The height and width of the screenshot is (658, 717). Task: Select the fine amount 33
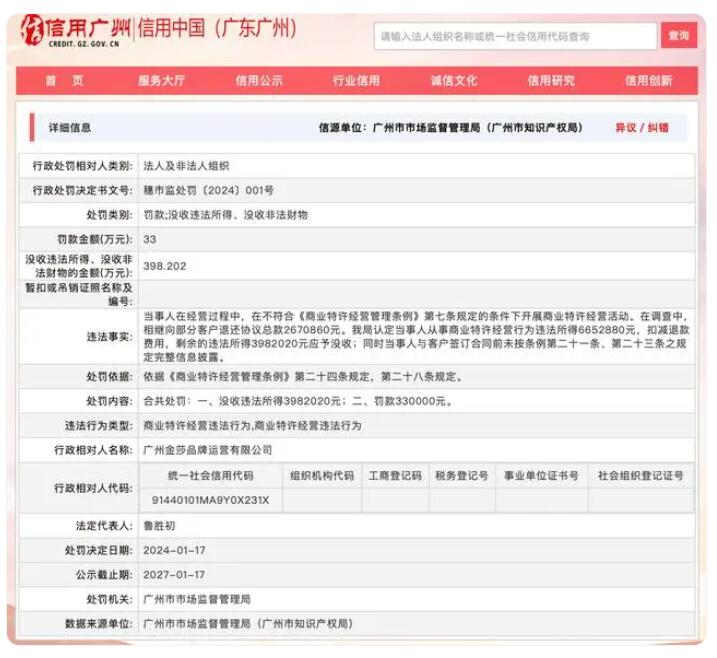pos(150,239)
